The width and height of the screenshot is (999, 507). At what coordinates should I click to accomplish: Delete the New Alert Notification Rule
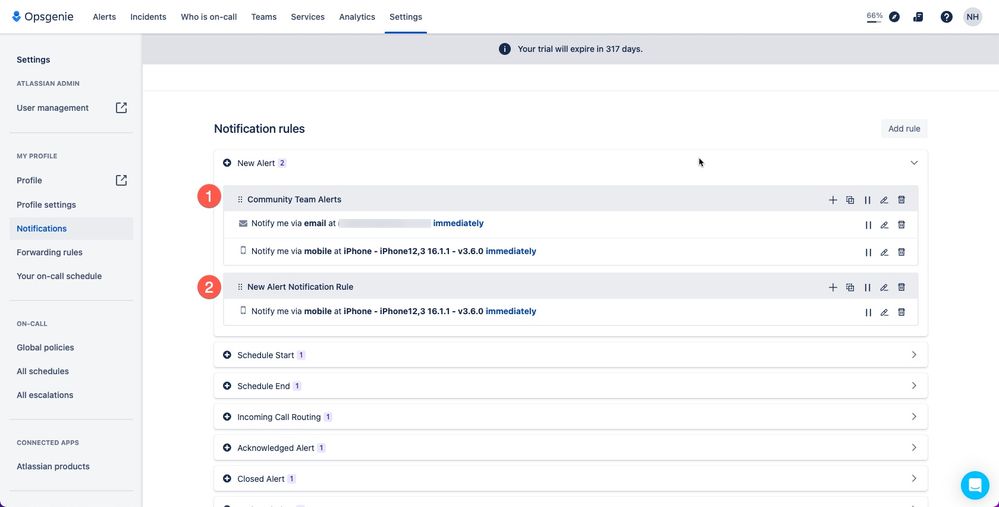tap(902, 287)
